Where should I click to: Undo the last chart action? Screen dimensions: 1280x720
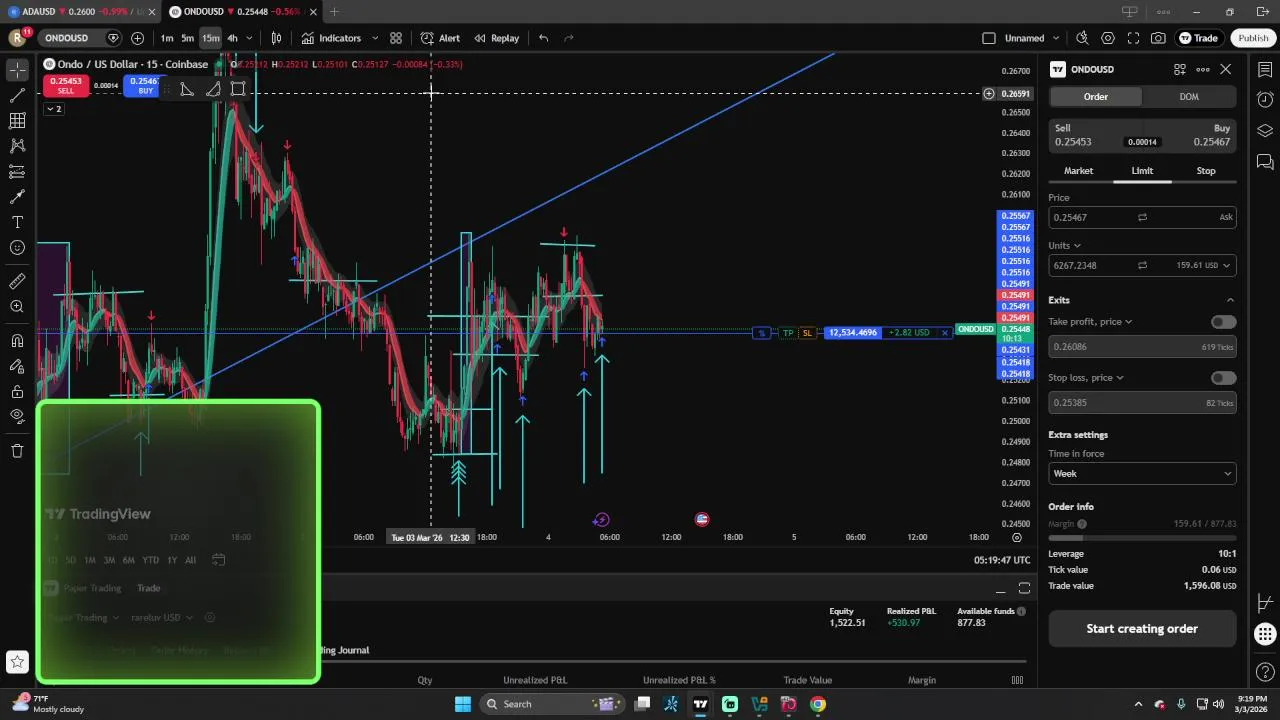click(543, 38)
